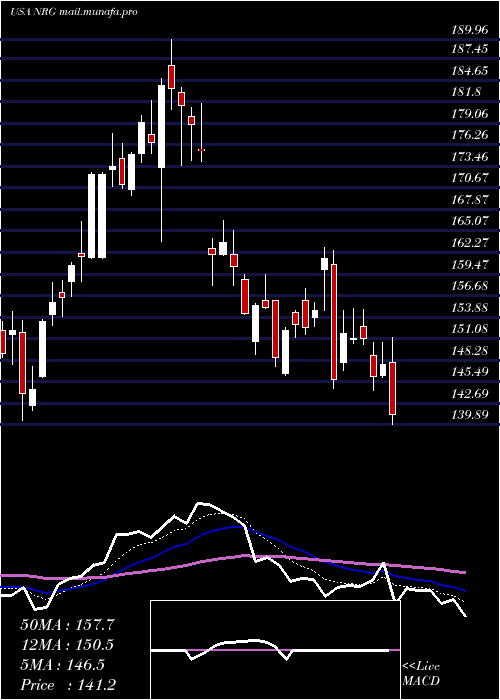The height and width of the screenshot is (700, 500).
Task: Click the '12MA : 150.5' reading
Action: tap(67, 645)
